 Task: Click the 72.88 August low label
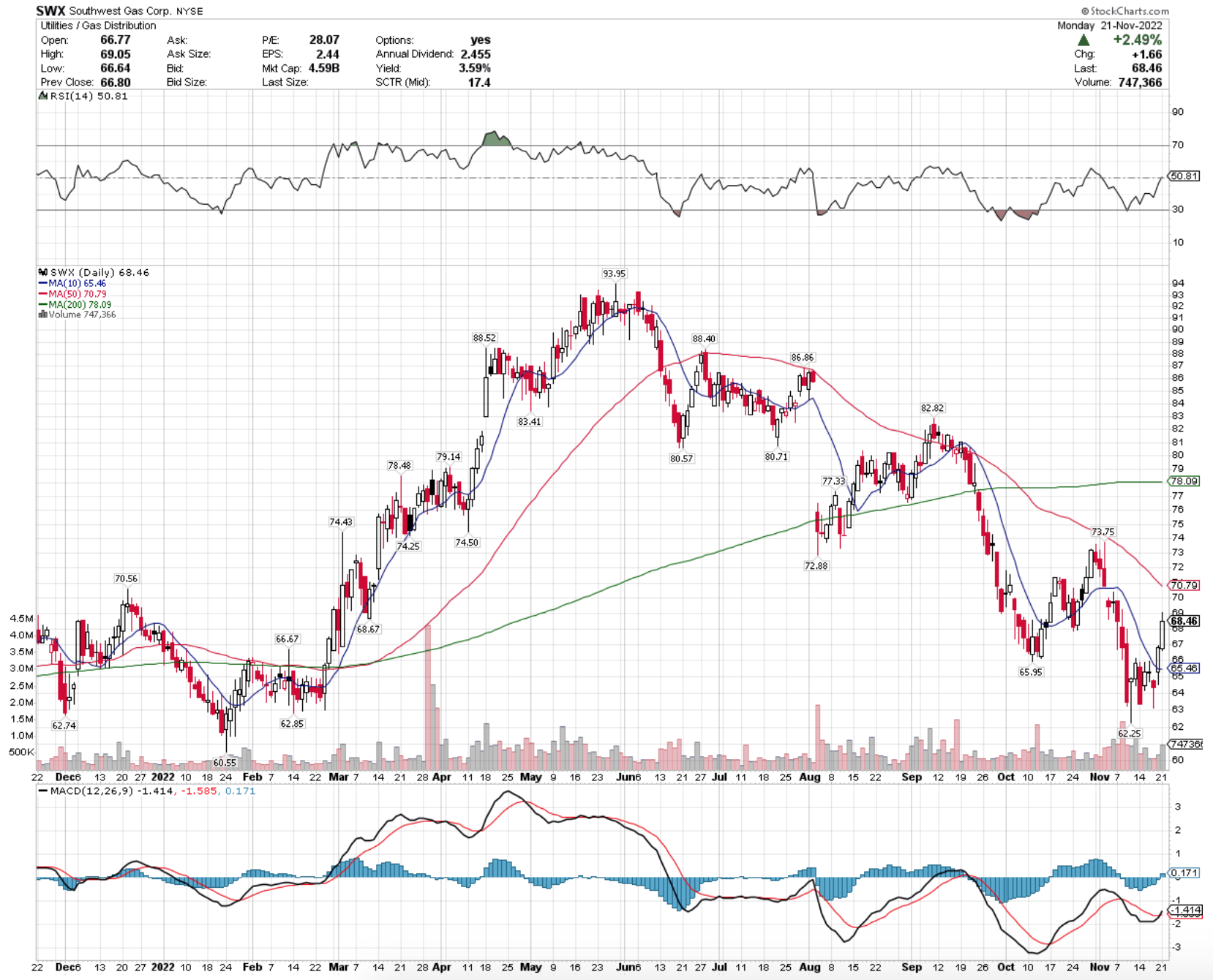[x=816, y=566]
